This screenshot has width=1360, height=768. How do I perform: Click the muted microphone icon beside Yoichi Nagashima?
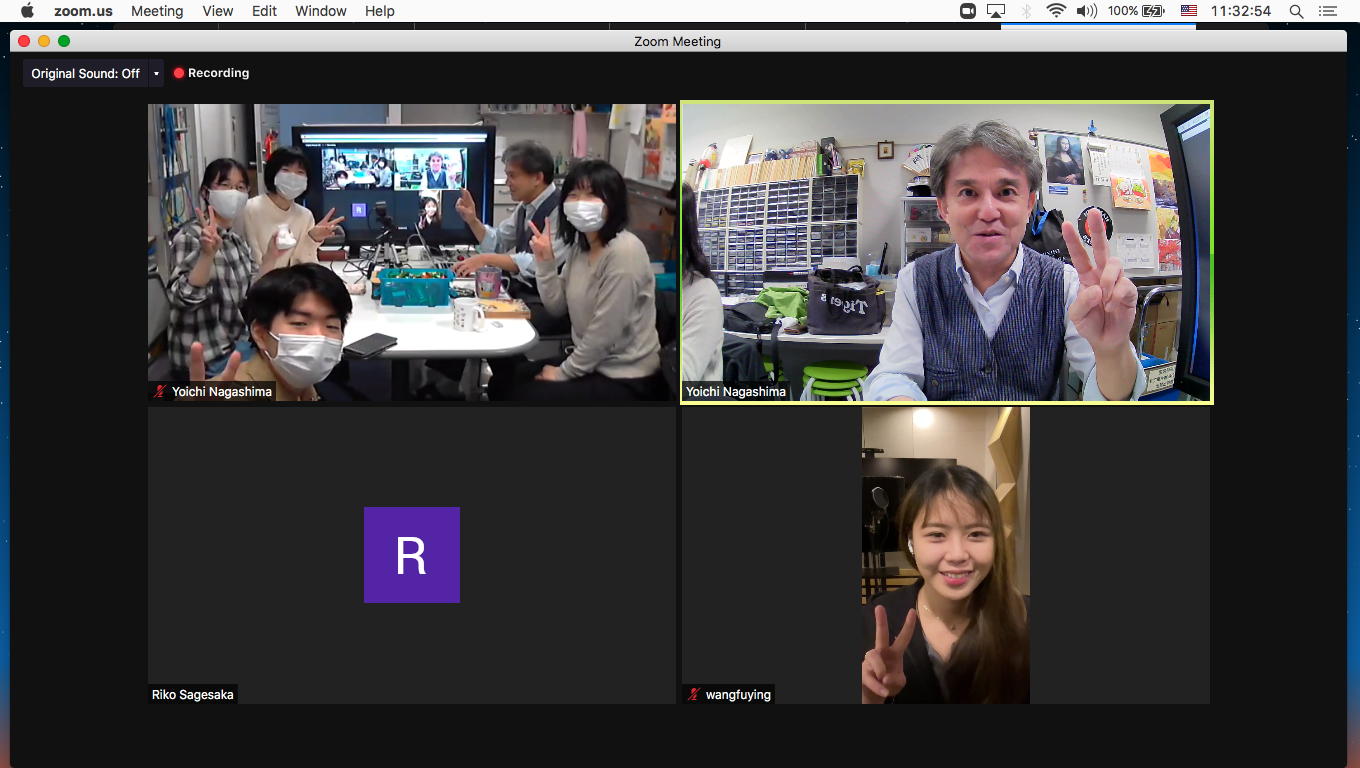(159, 391)
